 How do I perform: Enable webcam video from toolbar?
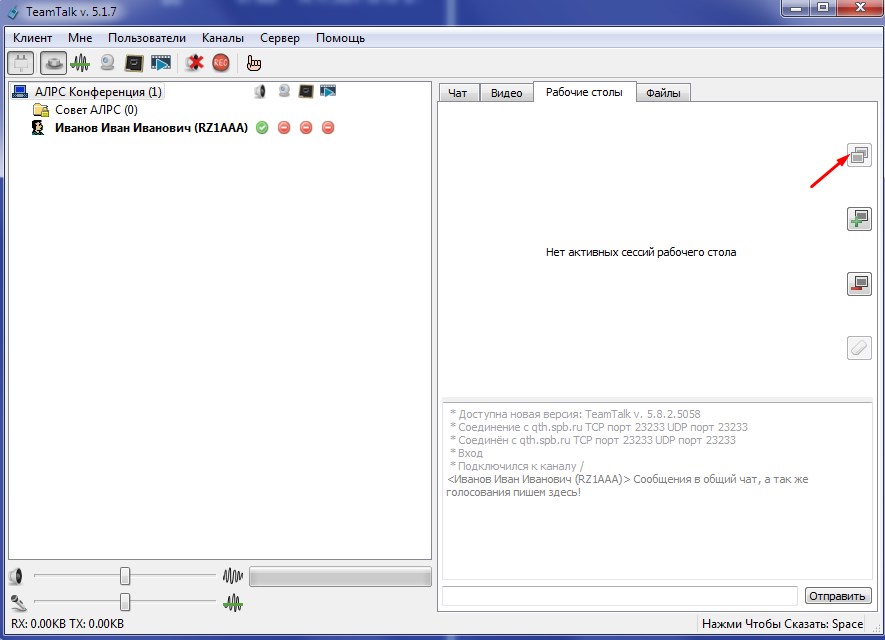(x=107, y=63)
